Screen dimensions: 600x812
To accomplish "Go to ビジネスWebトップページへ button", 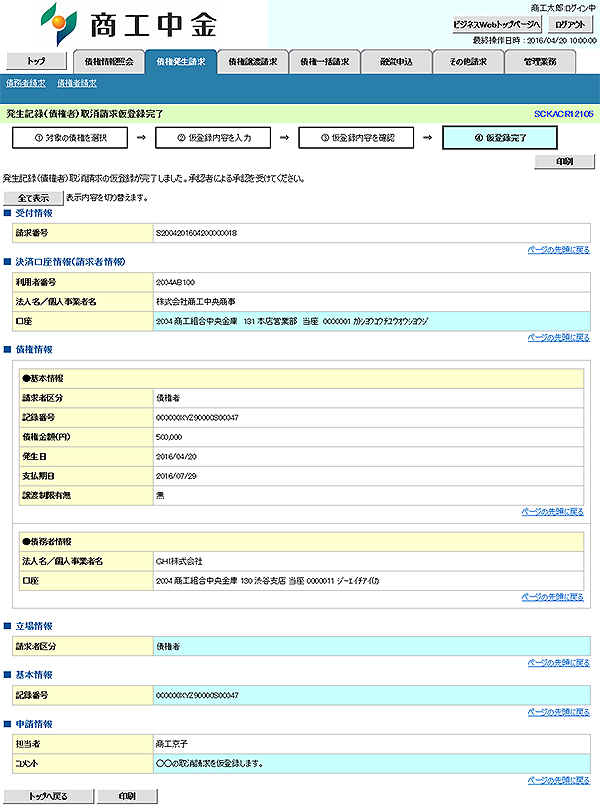I will pyautogui.click(x=497, y=24).
